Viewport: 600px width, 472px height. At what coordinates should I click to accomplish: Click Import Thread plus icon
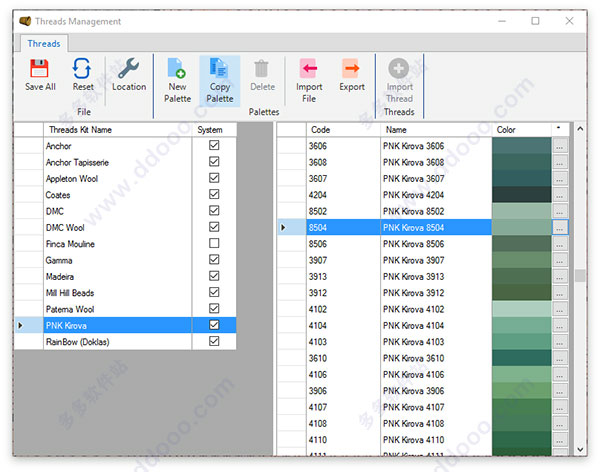point(399,69)
